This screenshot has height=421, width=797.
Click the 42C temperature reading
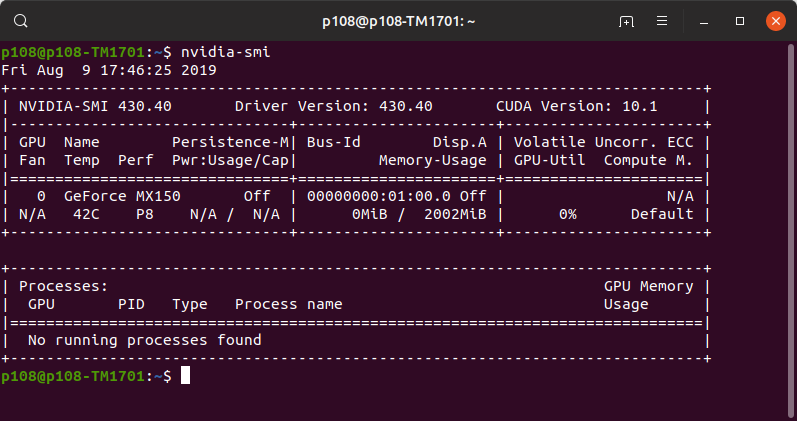click(x=86, y=214)
